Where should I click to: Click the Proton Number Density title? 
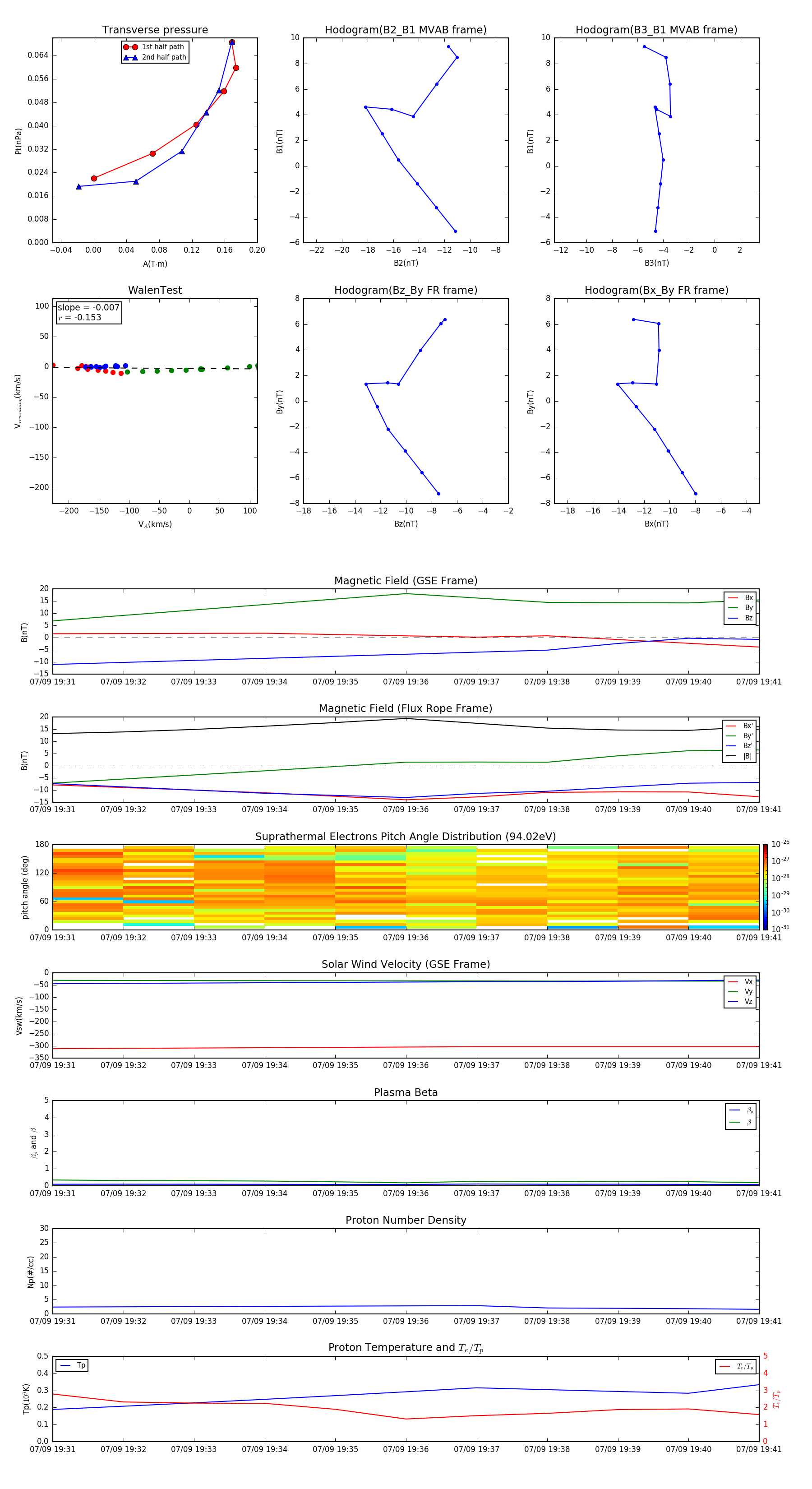click(x=406, y=1220)
